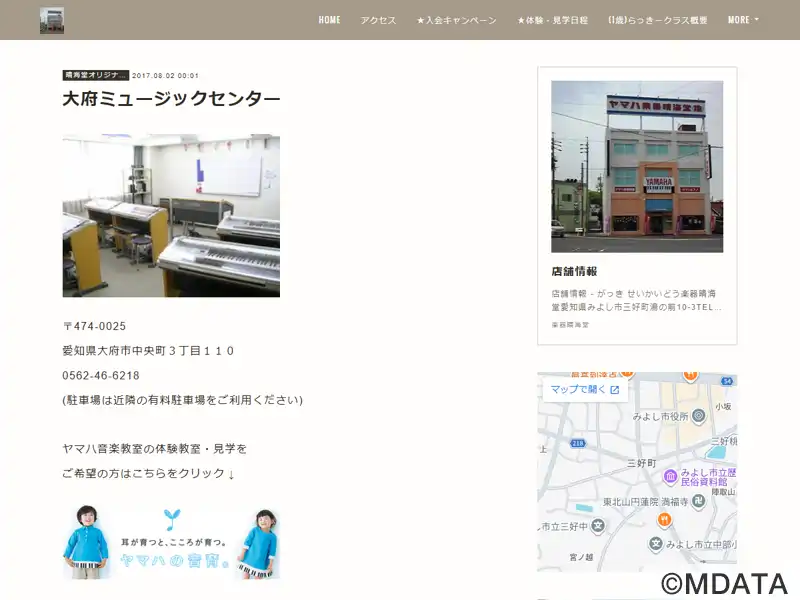Go to HOME in navigation bar
Screen dimensions: 800x600
(329, 20)
